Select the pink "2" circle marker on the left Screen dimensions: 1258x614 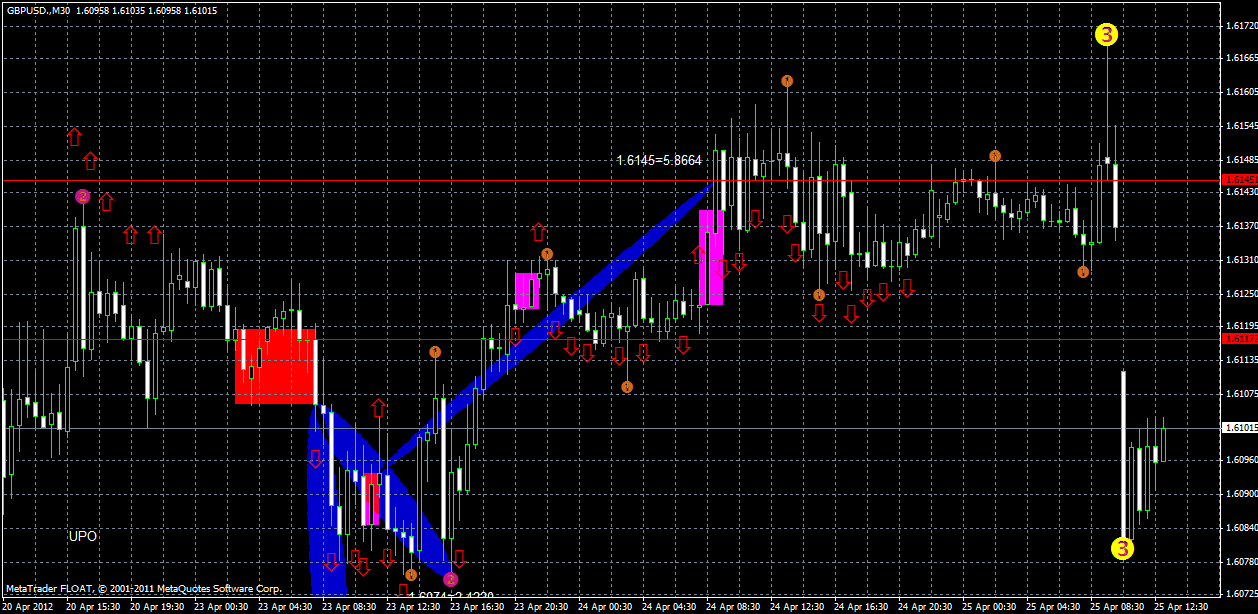coord(83,196)
